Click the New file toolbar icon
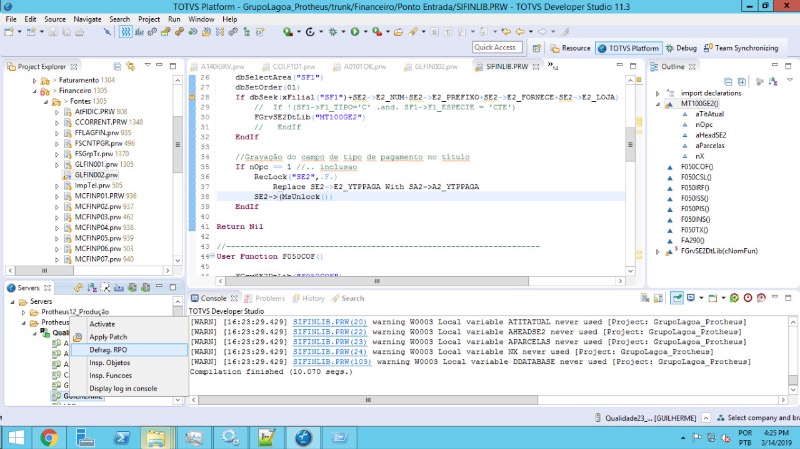This screenshot has height=449, width=800. pos(9,32)
